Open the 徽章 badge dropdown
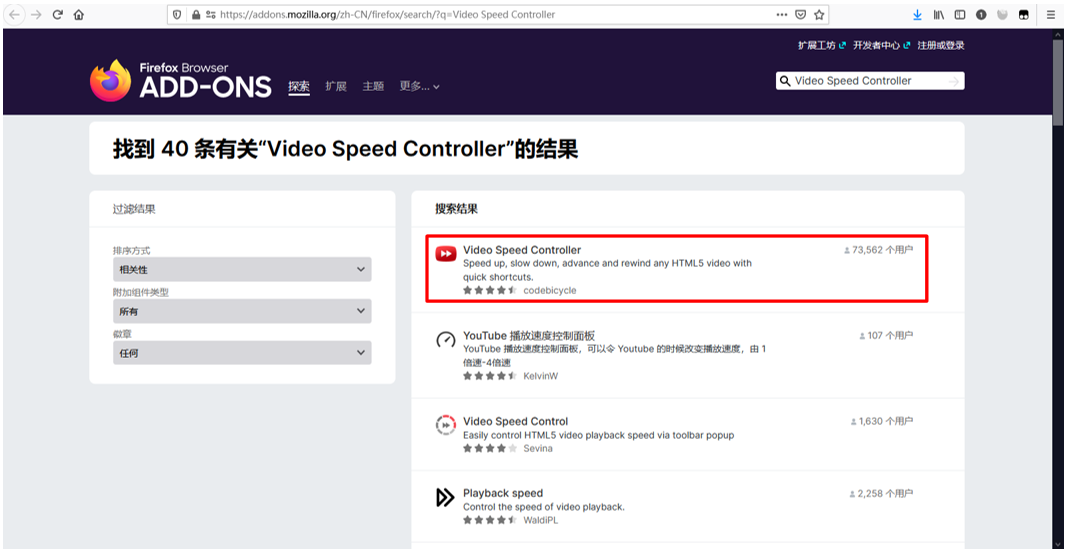 [x=242, y=353]
